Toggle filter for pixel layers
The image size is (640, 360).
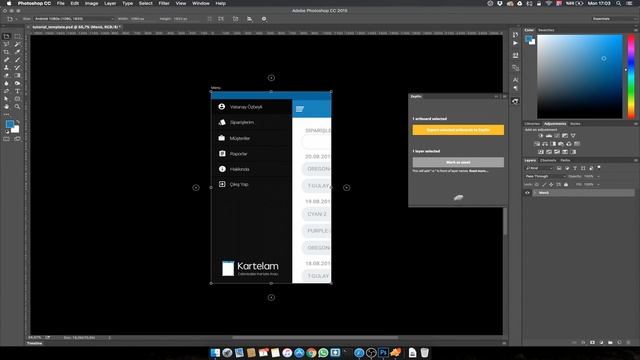coord(559,168)
